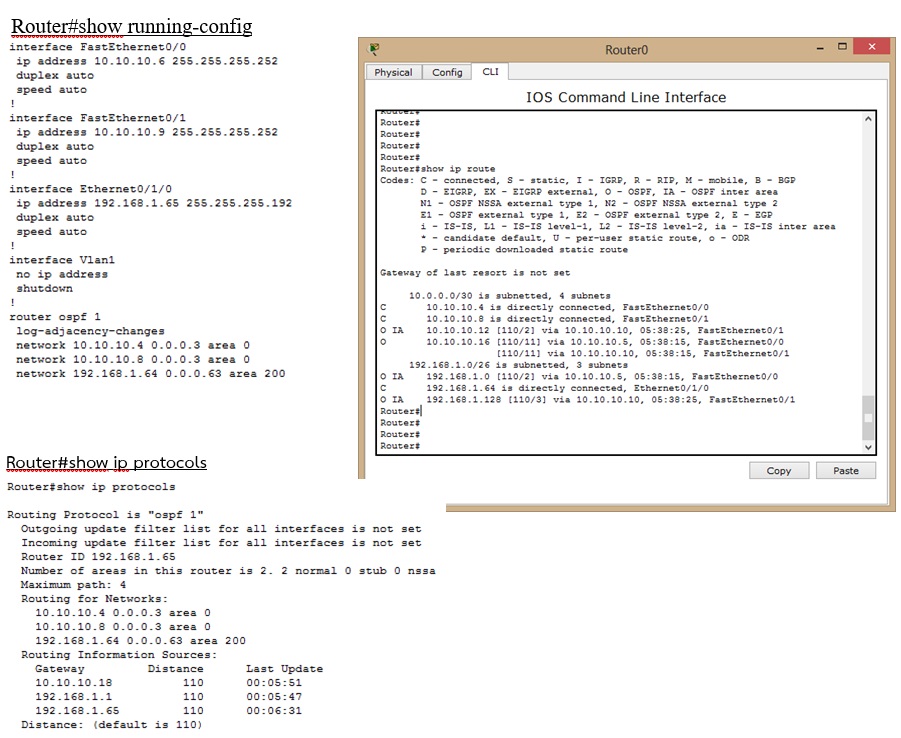Click 'ip address 10.10.10.9 255.255.255.252'
Screen dimensions: 901x738
(147, 132)
